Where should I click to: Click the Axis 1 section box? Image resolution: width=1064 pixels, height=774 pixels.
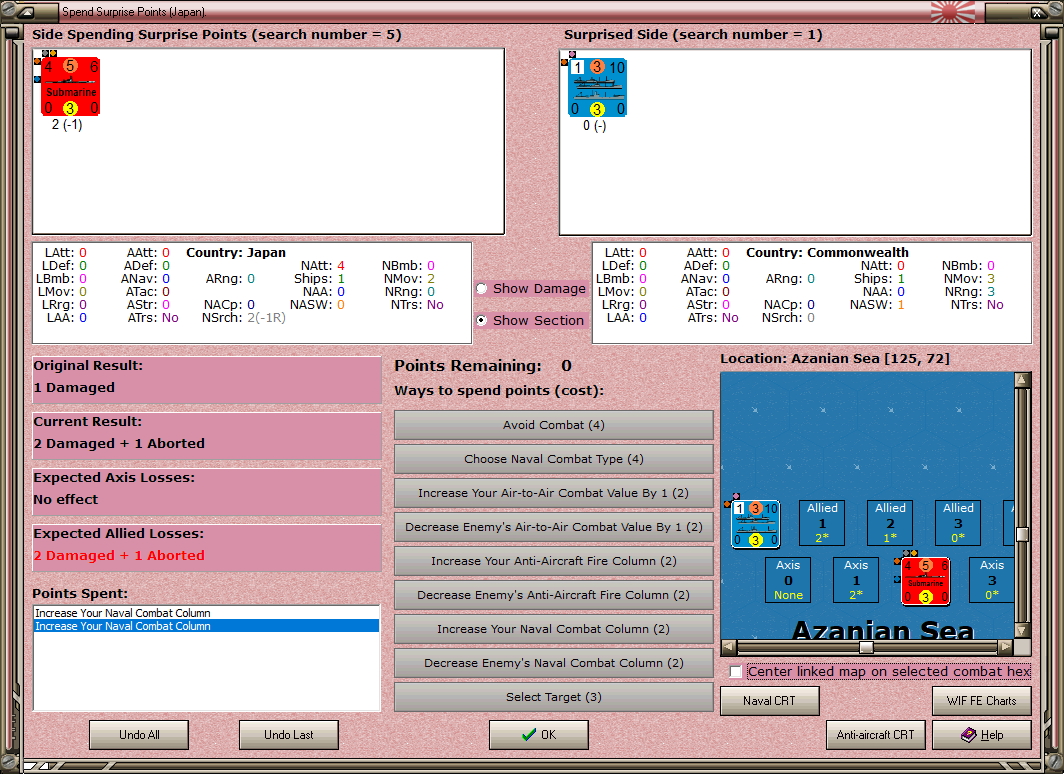[x=856, y=580]
